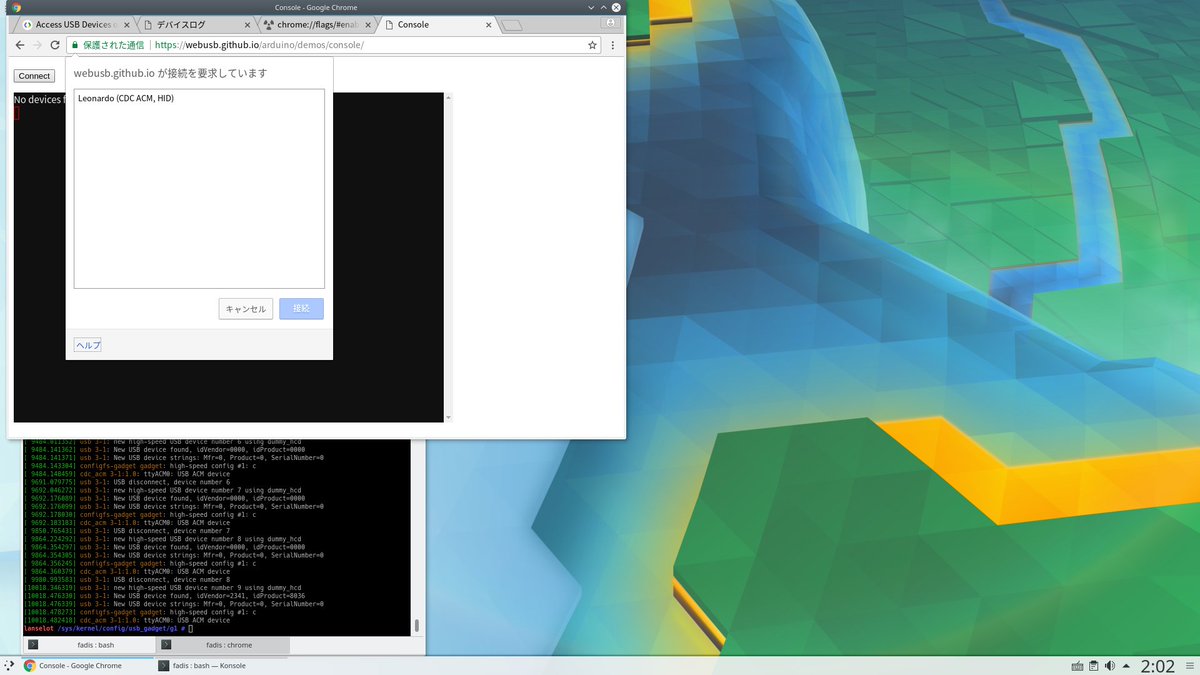This screenshot has height=675, width=1200.
Task: Click the 接続 button in the dialog
Action: tap(301, 309)
